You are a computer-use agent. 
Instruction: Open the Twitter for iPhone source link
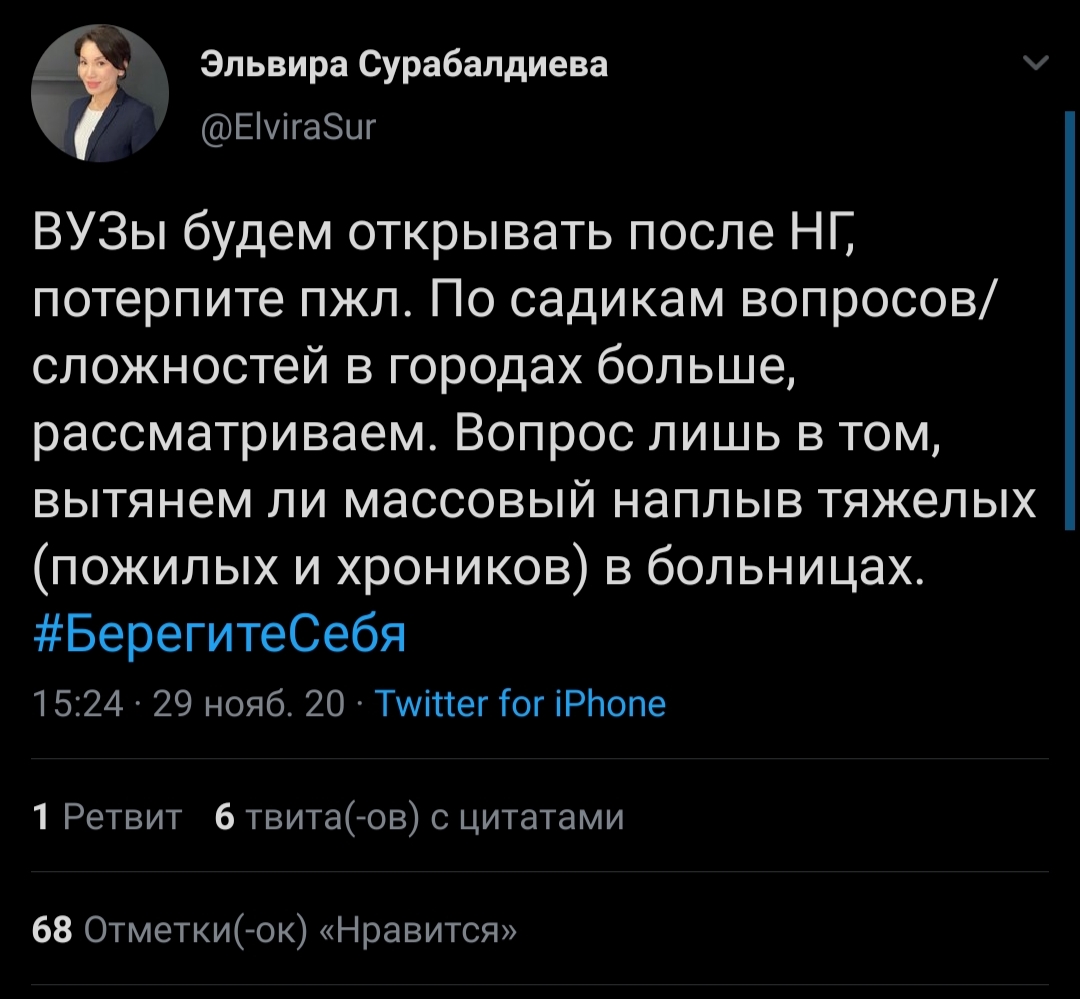coord(520,704)
